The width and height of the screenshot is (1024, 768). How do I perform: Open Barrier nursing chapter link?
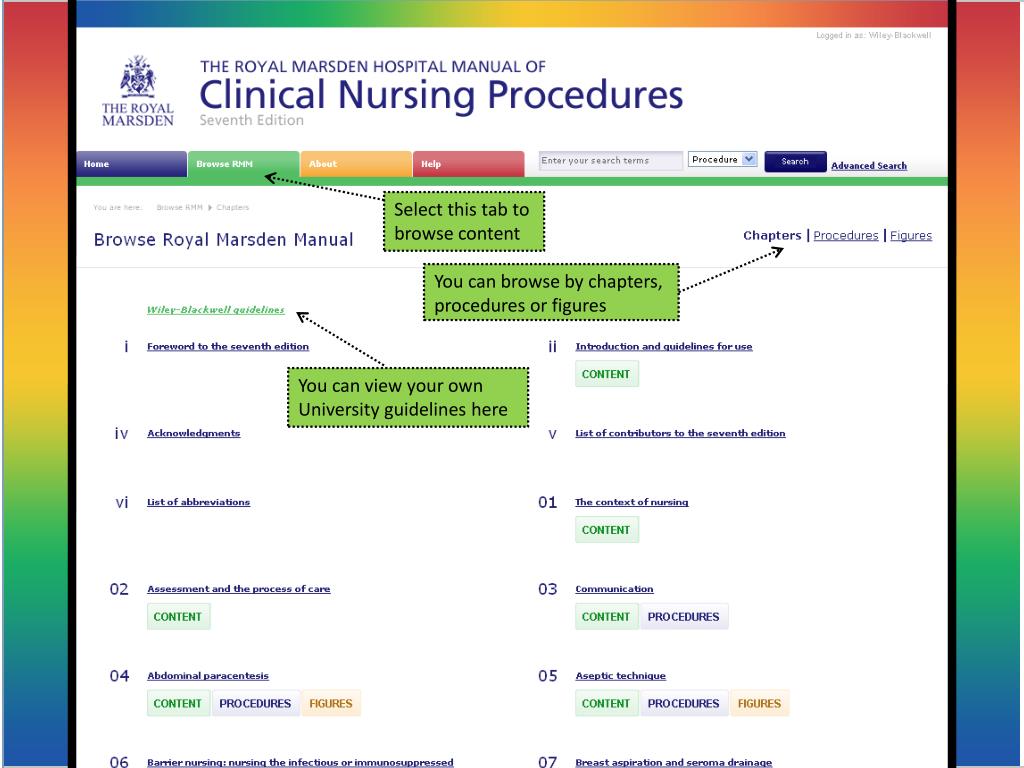[300, 762]
